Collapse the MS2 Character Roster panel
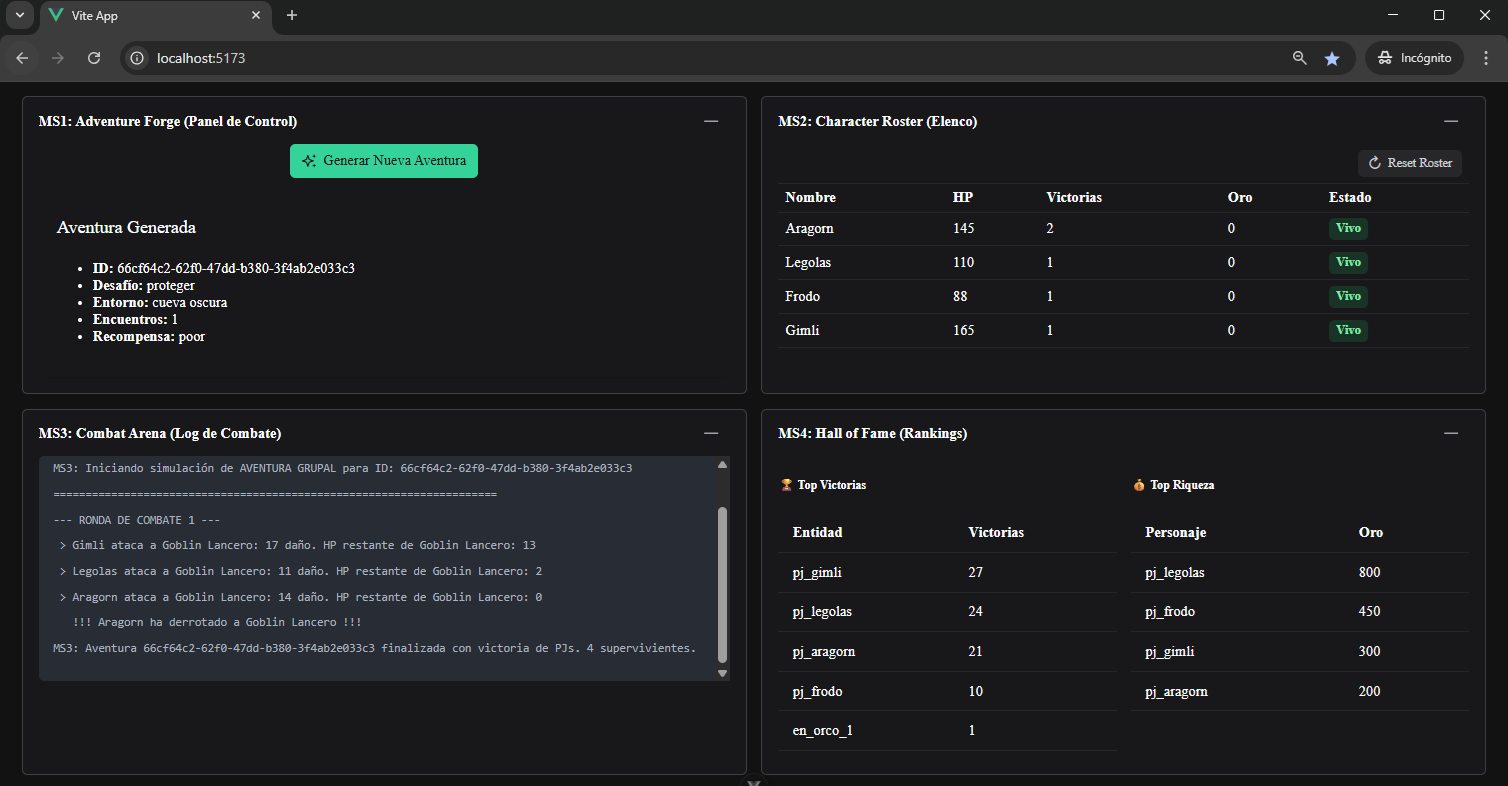 point(1451,121)
